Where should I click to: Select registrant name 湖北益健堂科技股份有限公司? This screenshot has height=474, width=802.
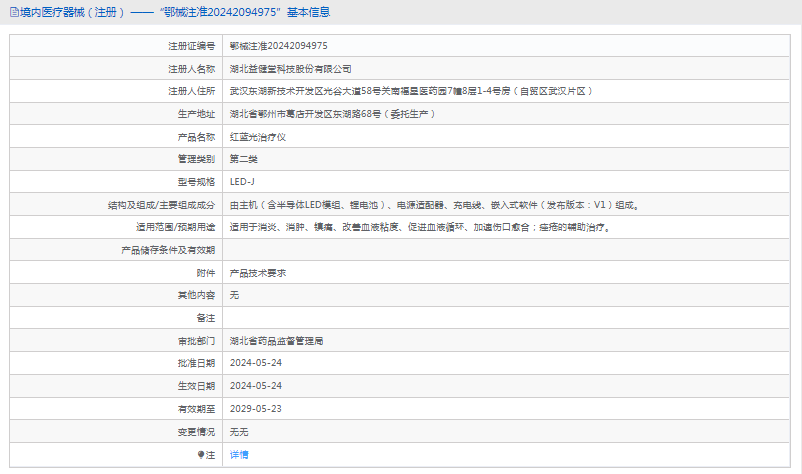pyautogui.click(x=290, y=69)
